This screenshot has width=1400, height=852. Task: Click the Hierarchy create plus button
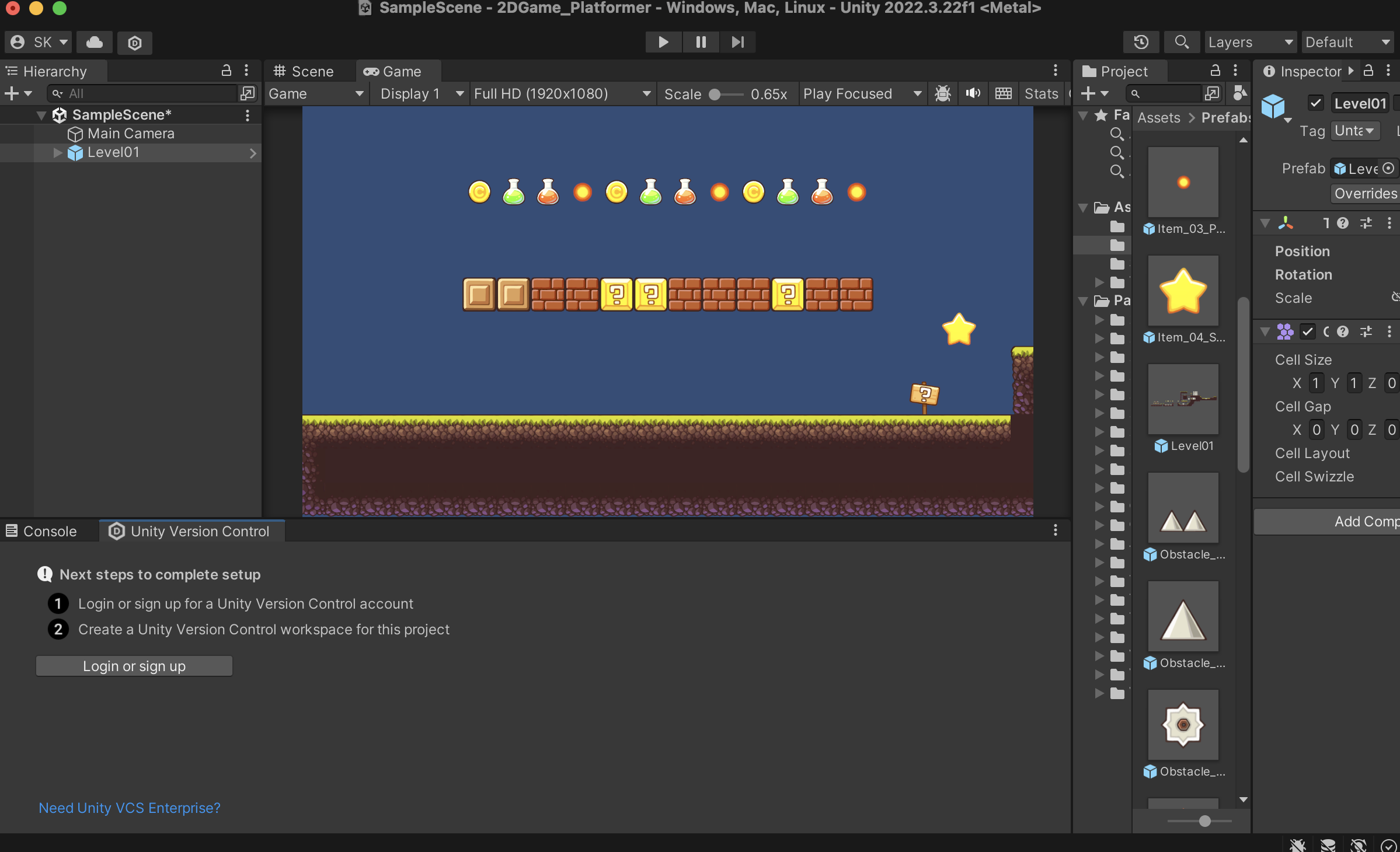click(x=18, y=93)
